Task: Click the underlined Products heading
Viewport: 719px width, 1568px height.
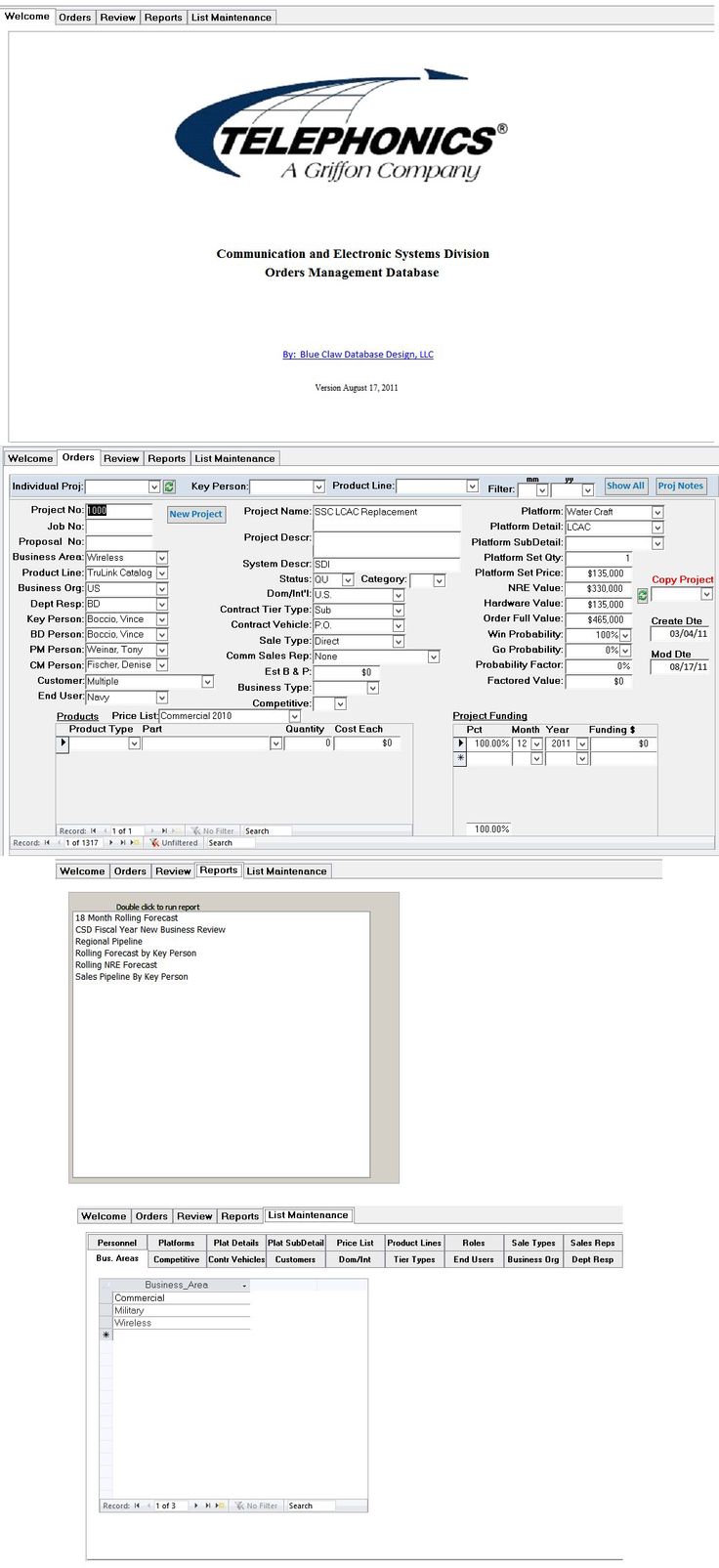Action: click(x=77, y=716)
